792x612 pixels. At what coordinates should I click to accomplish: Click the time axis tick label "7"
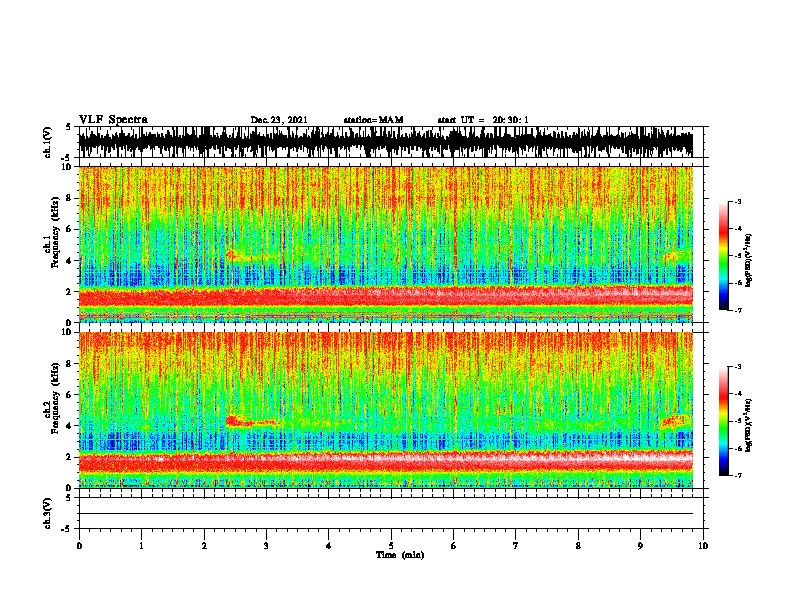[x=516, y=546]
